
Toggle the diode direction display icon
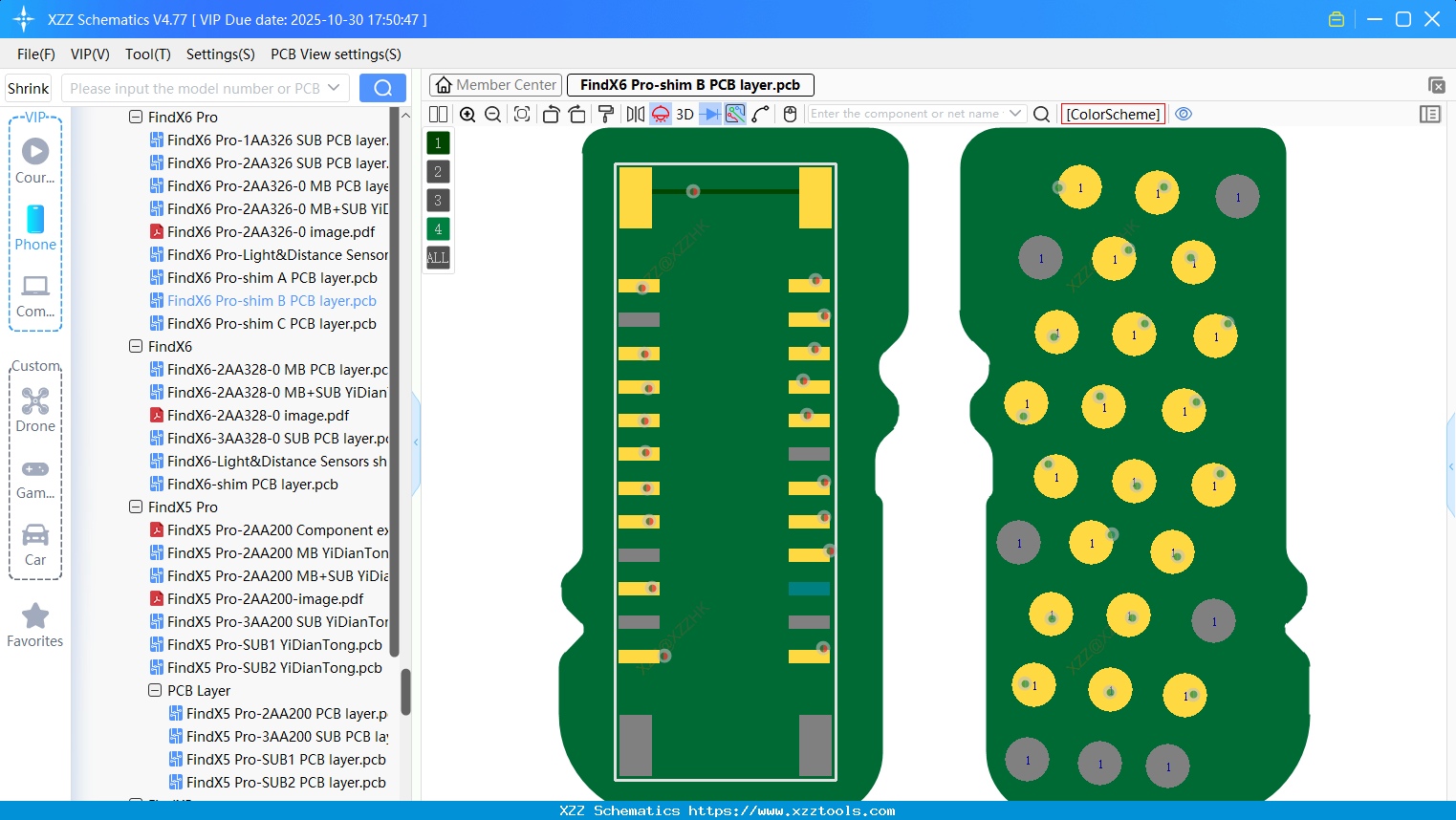point(710,114)
